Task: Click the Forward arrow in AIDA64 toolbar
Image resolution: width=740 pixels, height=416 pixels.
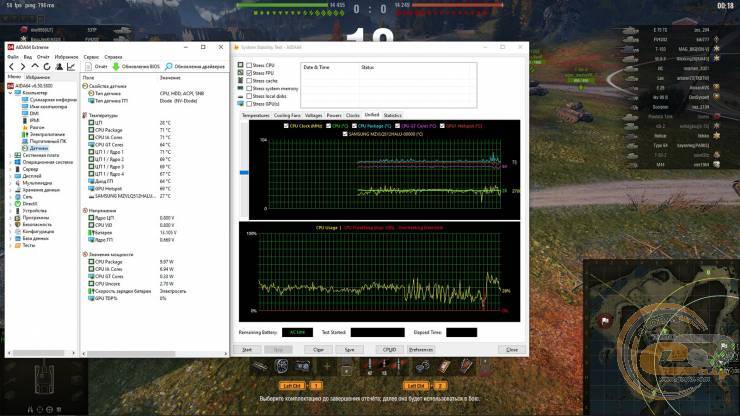Action: pos(23,67)
